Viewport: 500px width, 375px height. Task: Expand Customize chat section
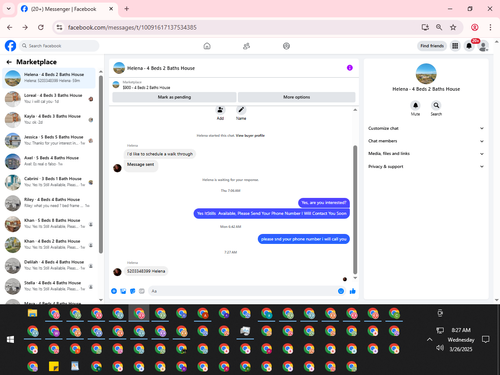[426, 128]
